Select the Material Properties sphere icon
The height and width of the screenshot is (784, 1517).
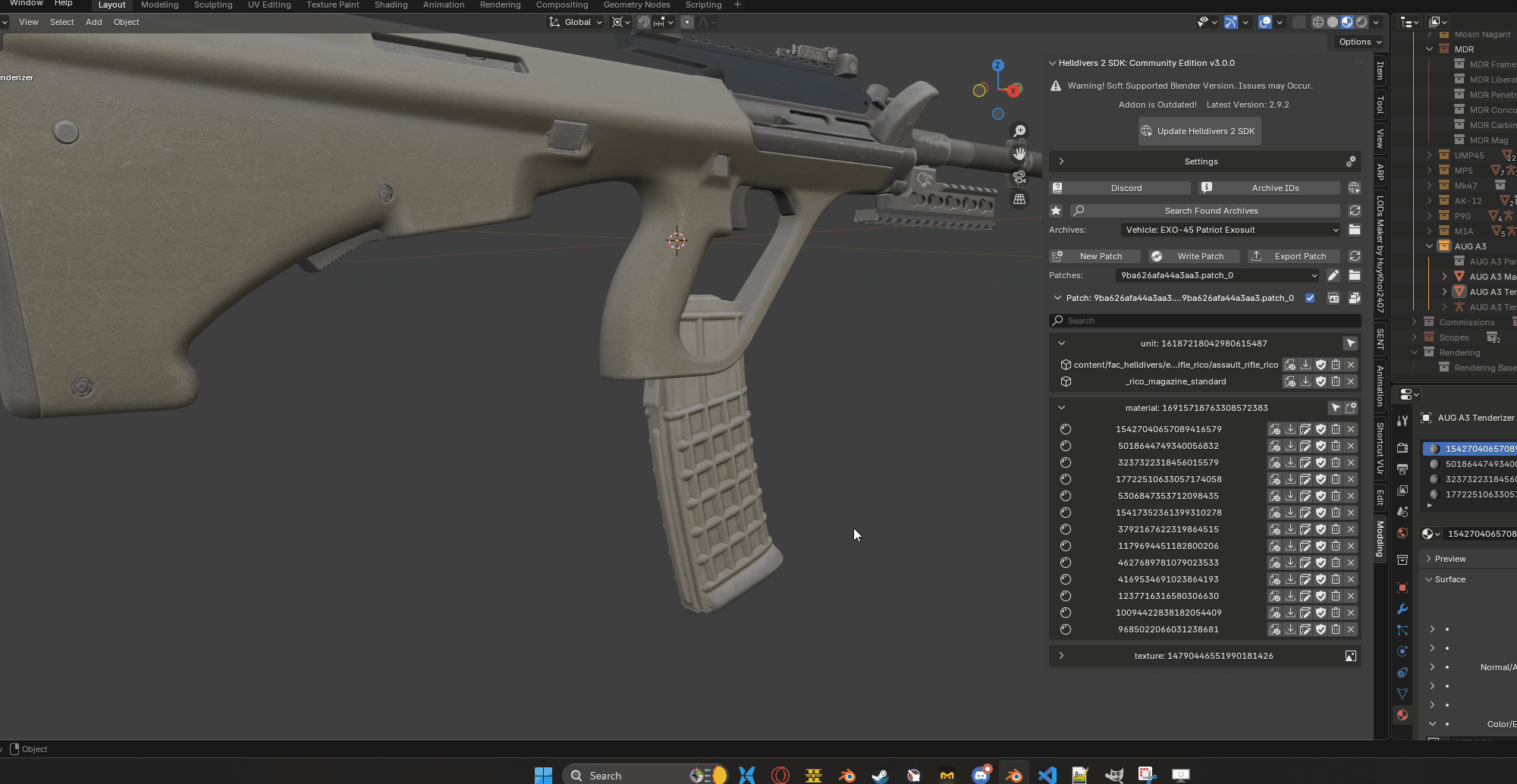click(1402, 715)
